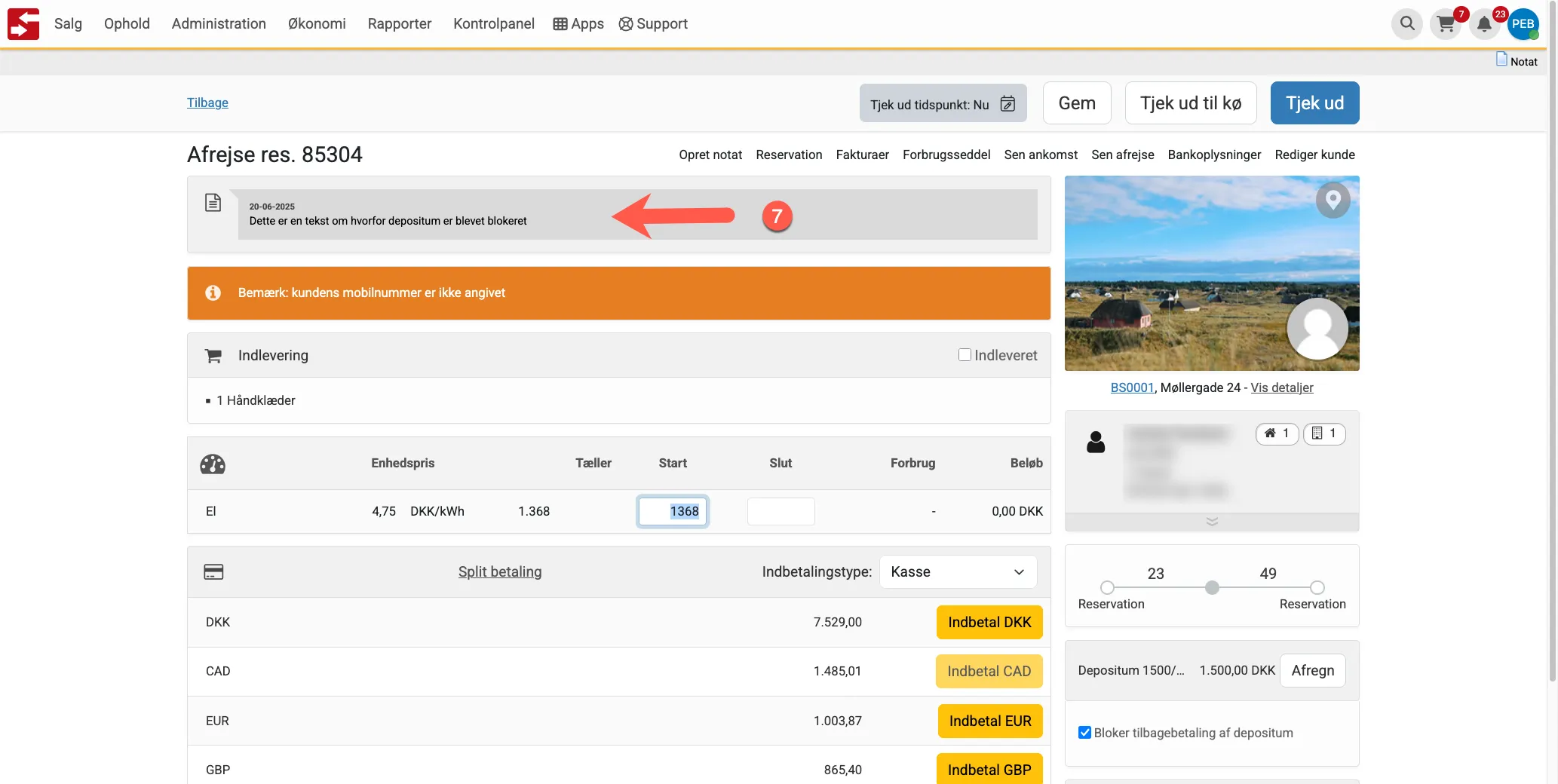Image resolution: width=1558 pixels, height=784 pixels.
Task: Expand the customer details chevron
Action: coord(1211,522)
